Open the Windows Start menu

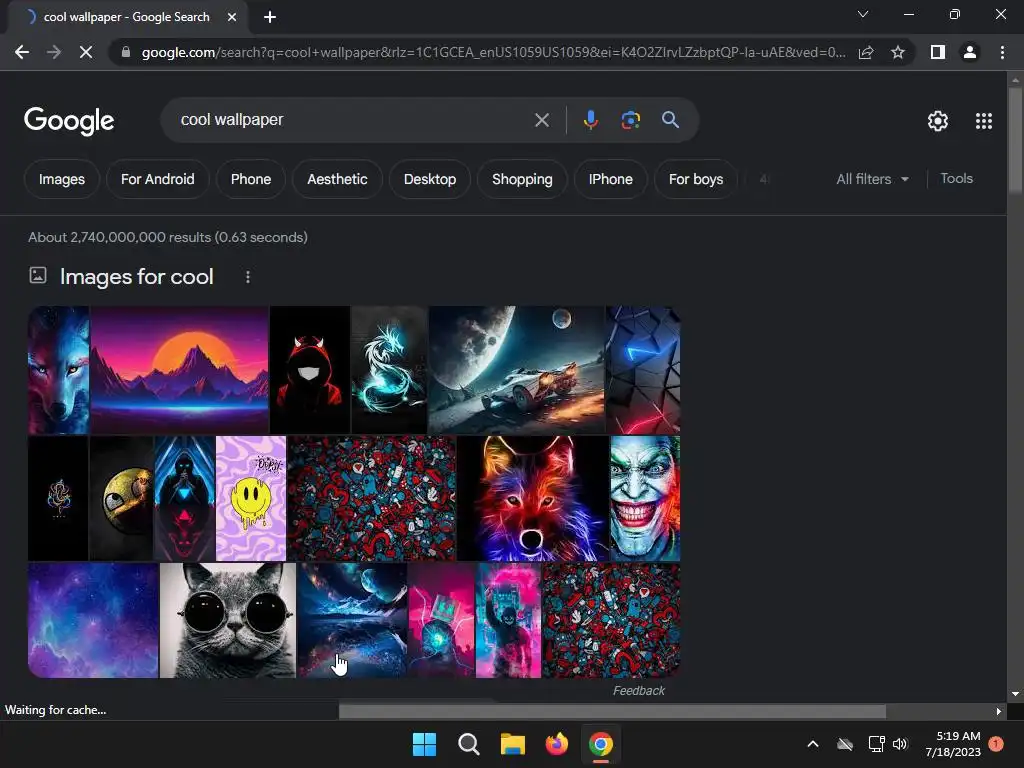click(424, 744)
